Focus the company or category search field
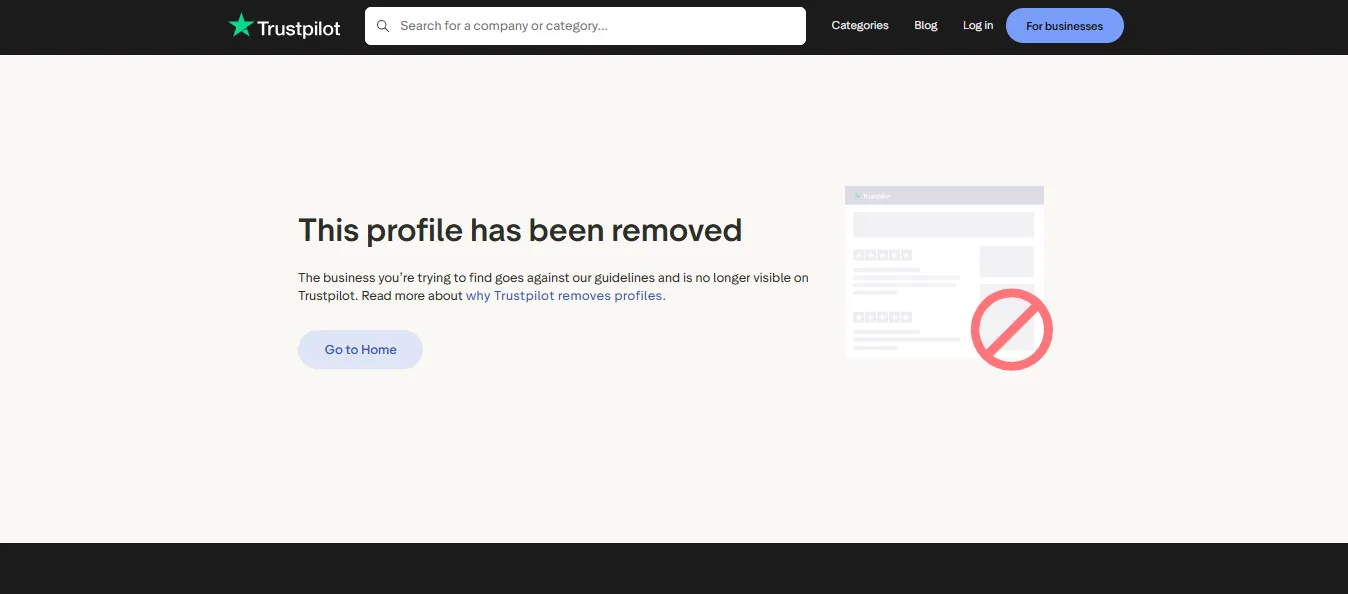Screen dimensions: 1348x594 click(x=585, y=26)
